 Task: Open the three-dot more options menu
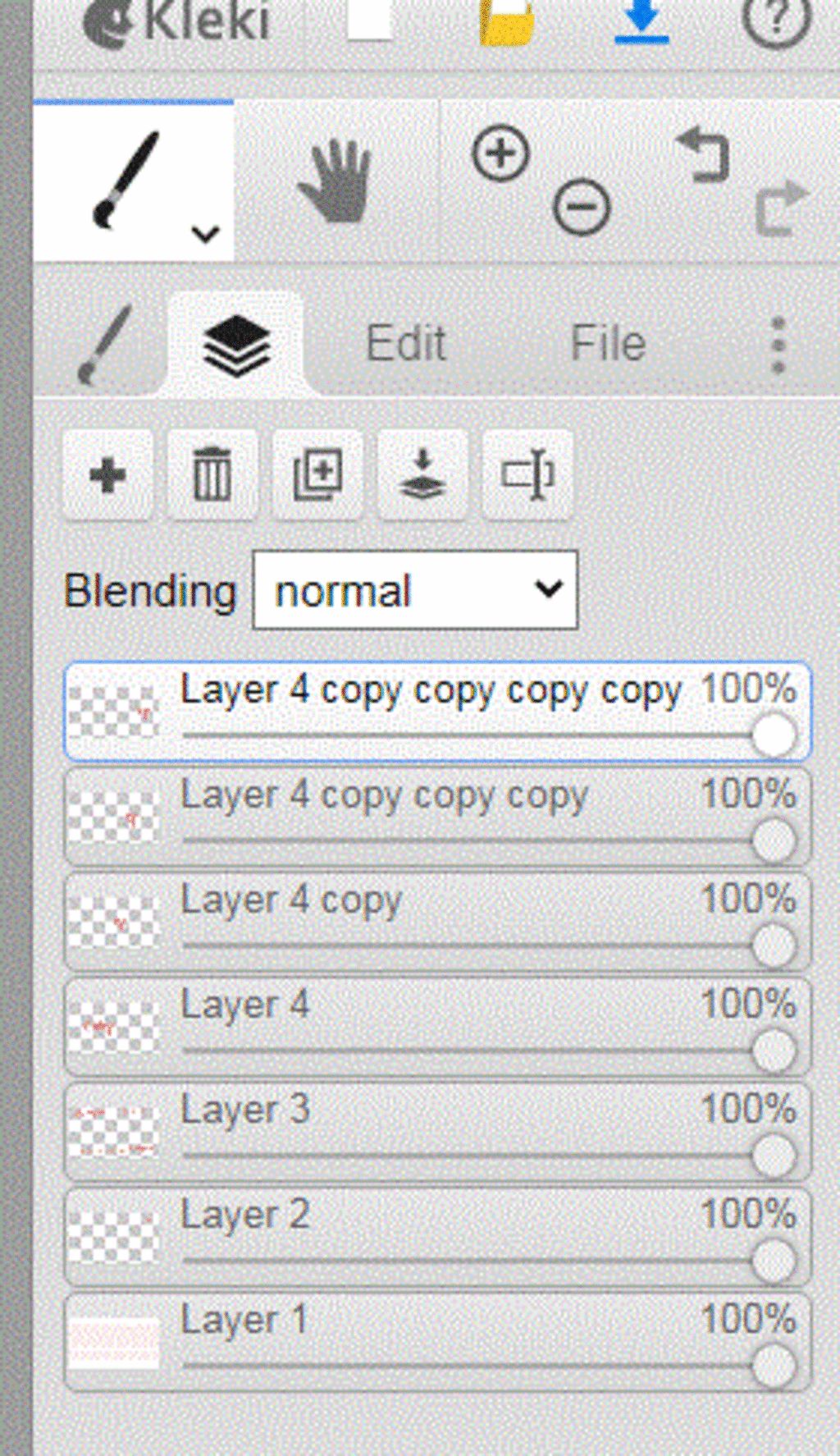click(778, 345)
